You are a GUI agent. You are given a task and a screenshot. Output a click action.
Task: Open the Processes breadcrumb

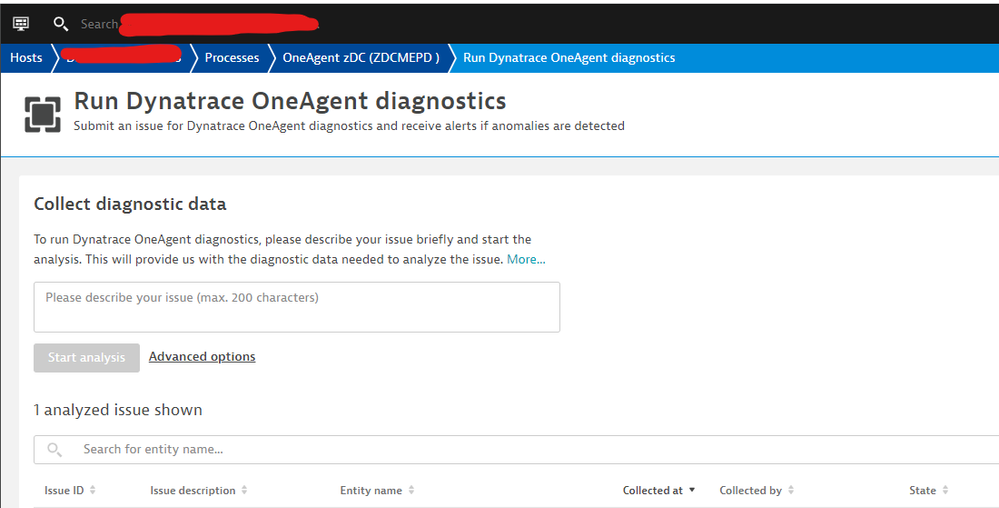tap(232, 57)
